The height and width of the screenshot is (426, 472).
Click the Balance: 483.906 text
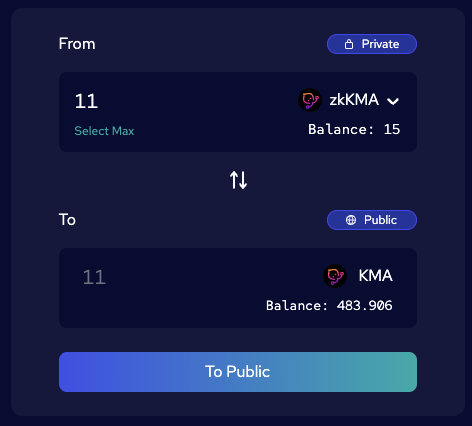329,305
